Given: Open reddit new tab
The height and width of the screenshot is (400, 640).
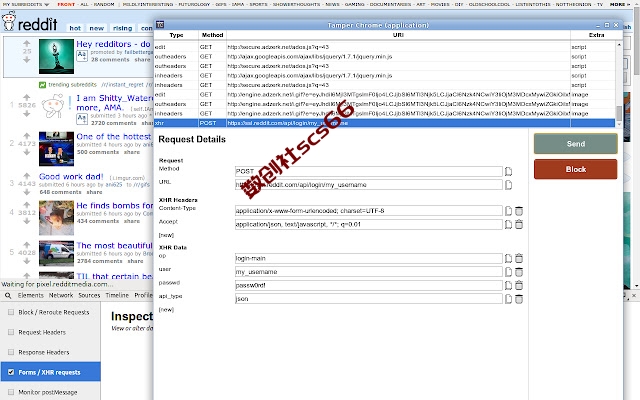Looking at the screenshot, I should click(x=97, y=28).
